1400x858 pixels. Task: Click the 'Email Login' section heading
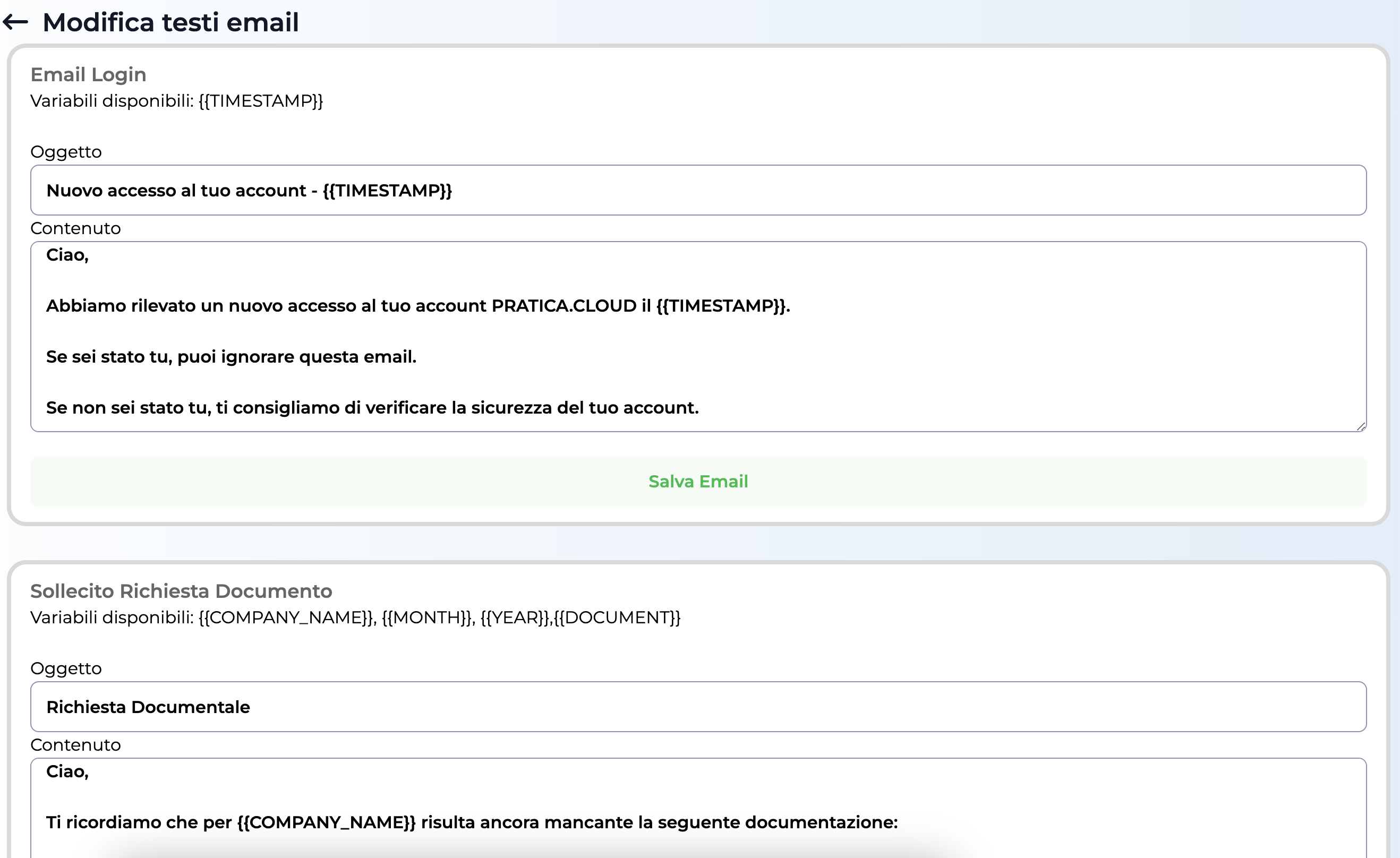point(88,74)
